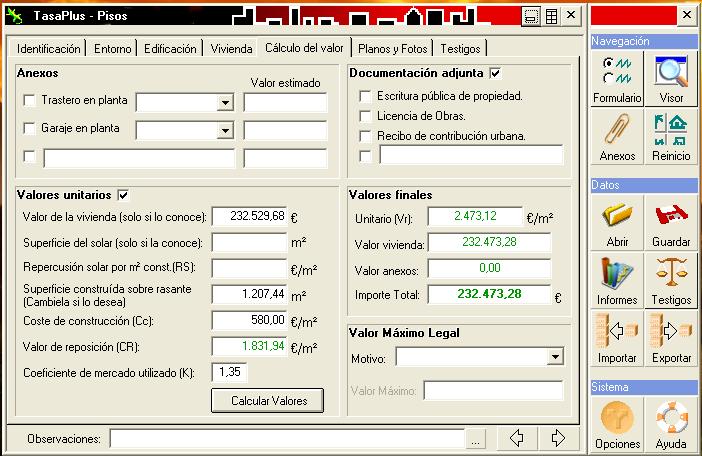This screenshot has width=702, height=456.
Task: Open Trastero en planta dropdown
Action: coord(225,102)
